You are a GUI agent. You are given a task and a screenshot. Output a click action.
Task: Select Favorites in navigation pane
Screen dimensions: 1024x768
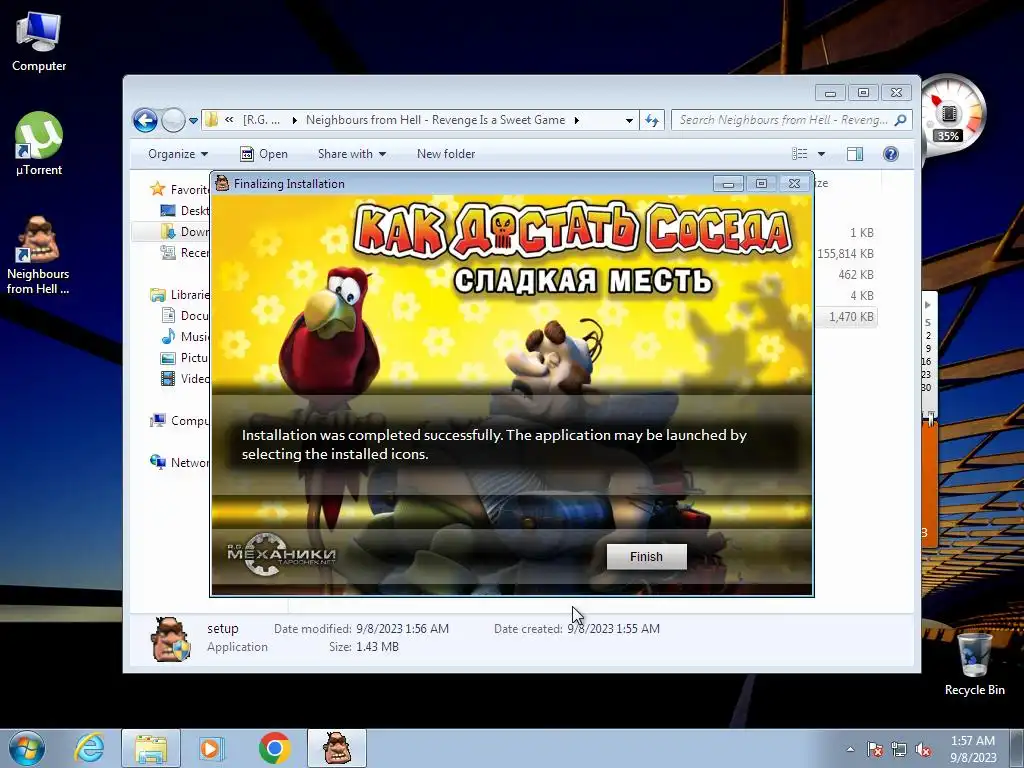tap(179, 189)
